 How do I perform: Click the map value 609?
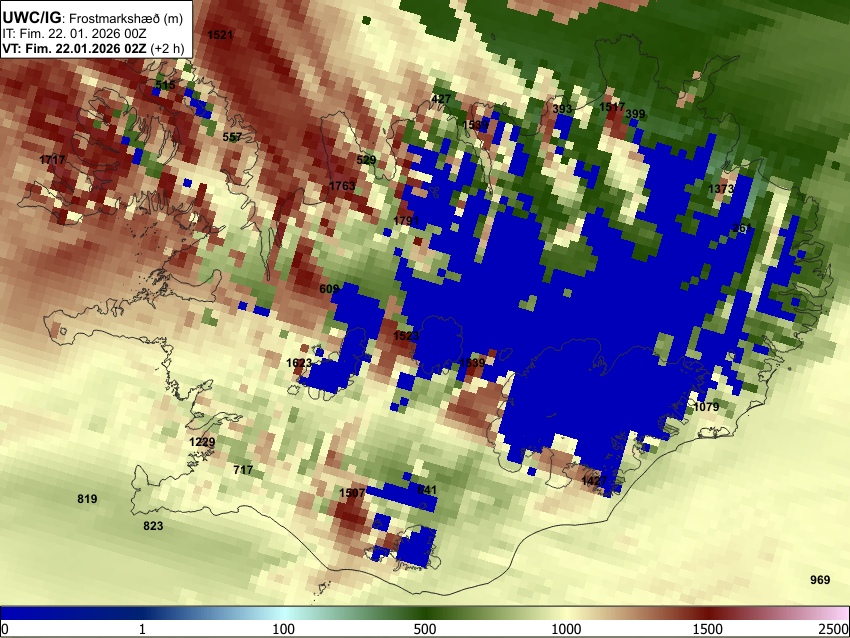(x=329, y=289)
